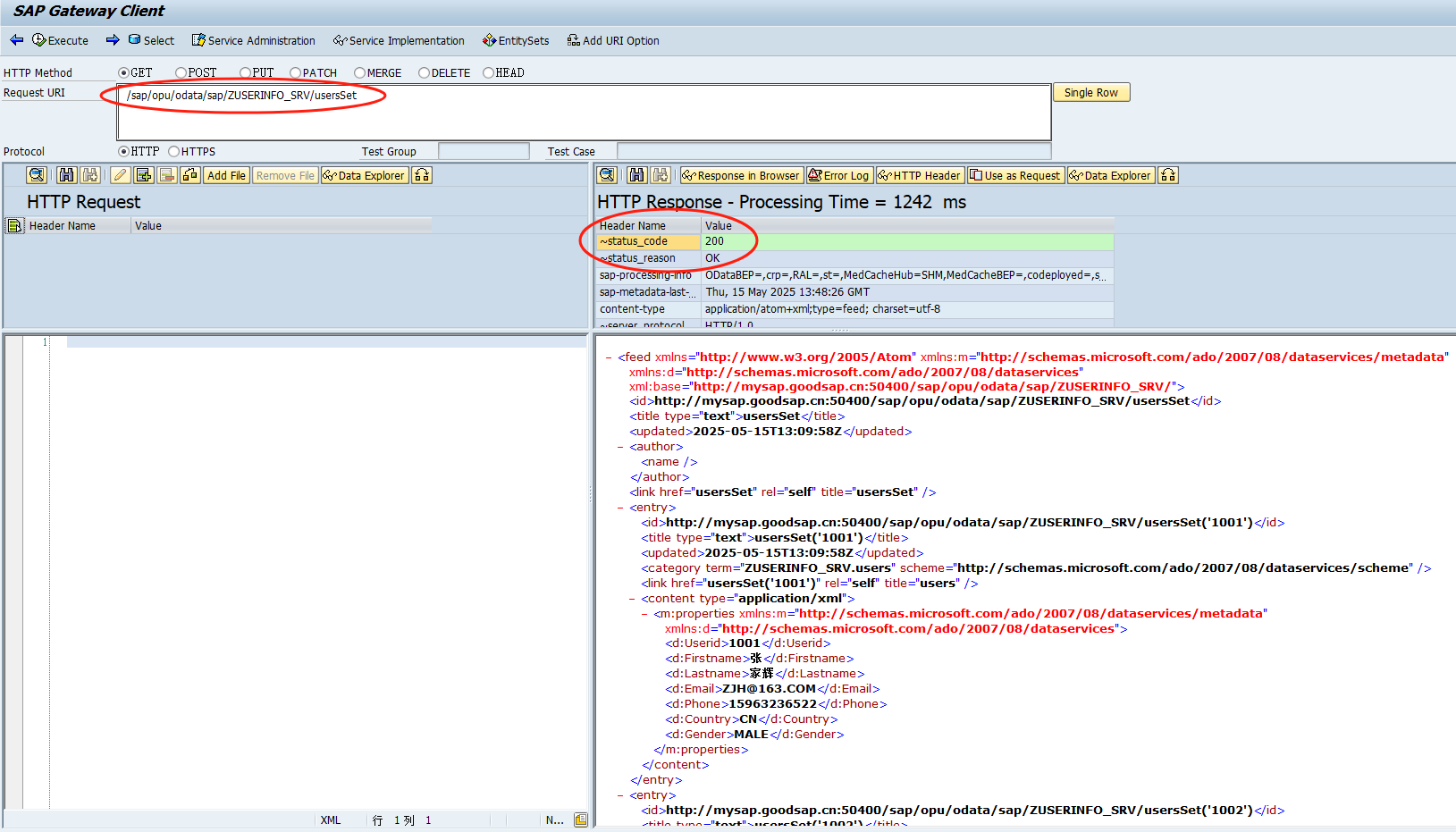Collapse the first entry element in the XML response
The width and height of the screenshot is (1456, 832).
coord(619,507)
